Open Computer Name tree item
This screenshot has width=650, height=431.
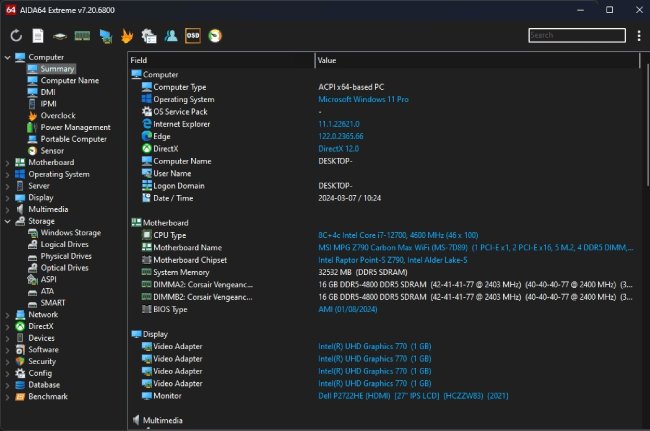click(x=70, y=80)
